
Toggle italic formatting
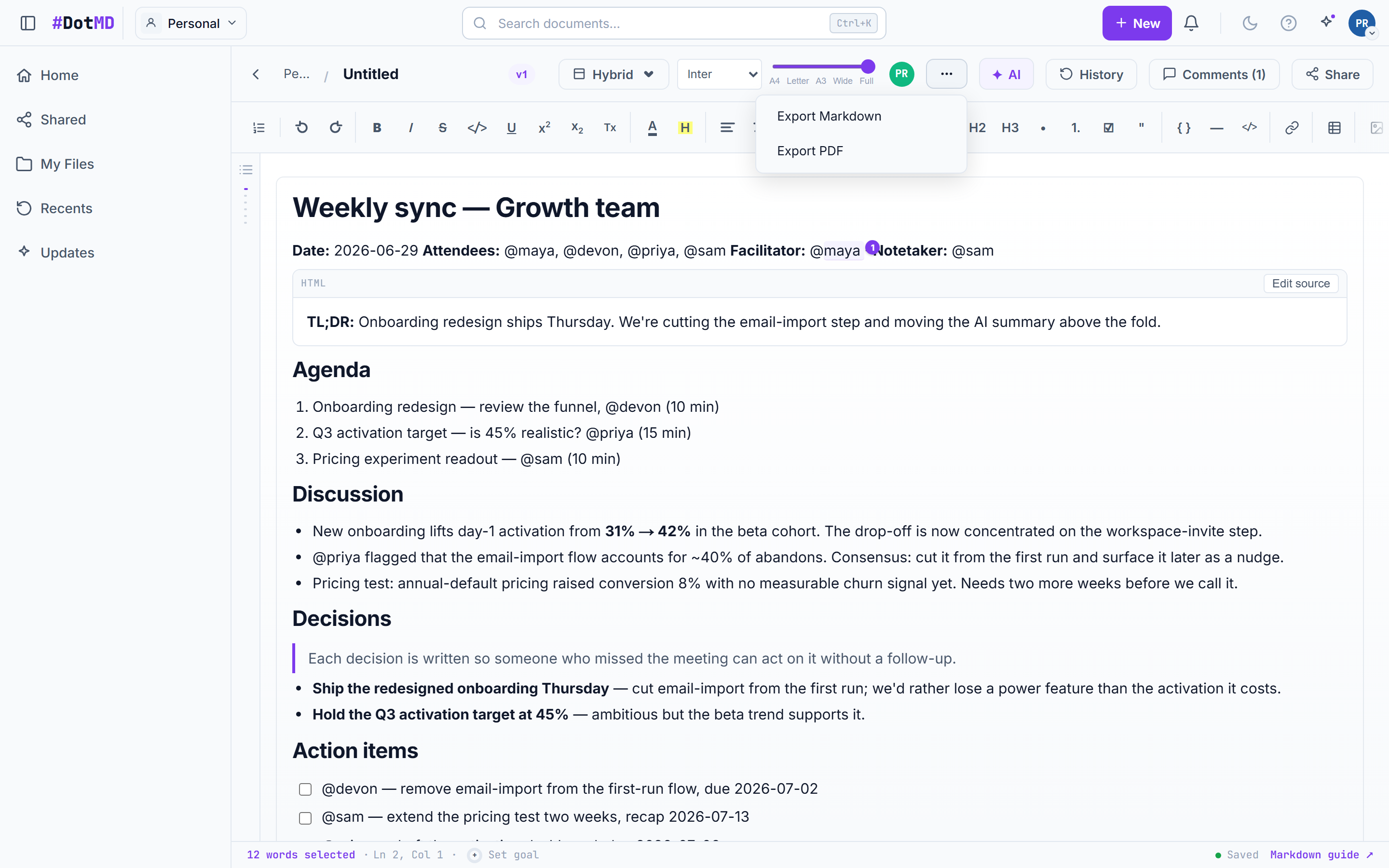(x=410, y=127)
